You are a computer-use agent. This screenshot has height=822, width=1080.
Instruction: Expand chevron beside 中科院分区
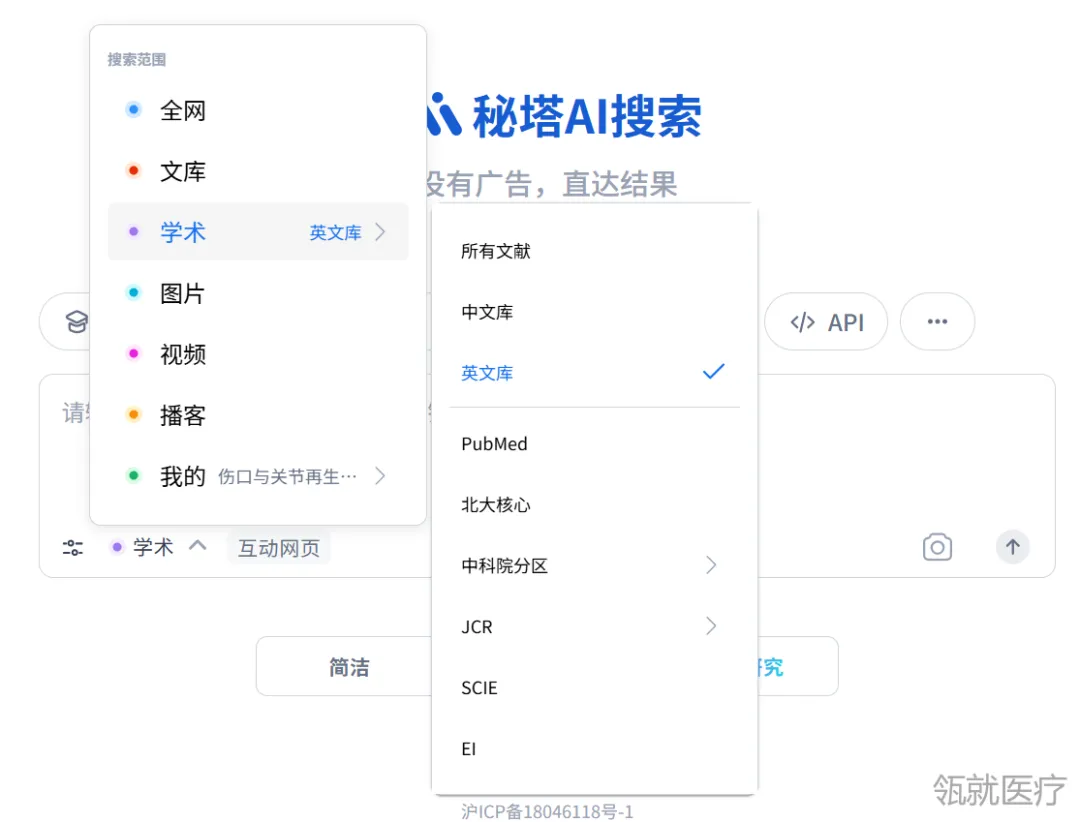click(712, 566)
